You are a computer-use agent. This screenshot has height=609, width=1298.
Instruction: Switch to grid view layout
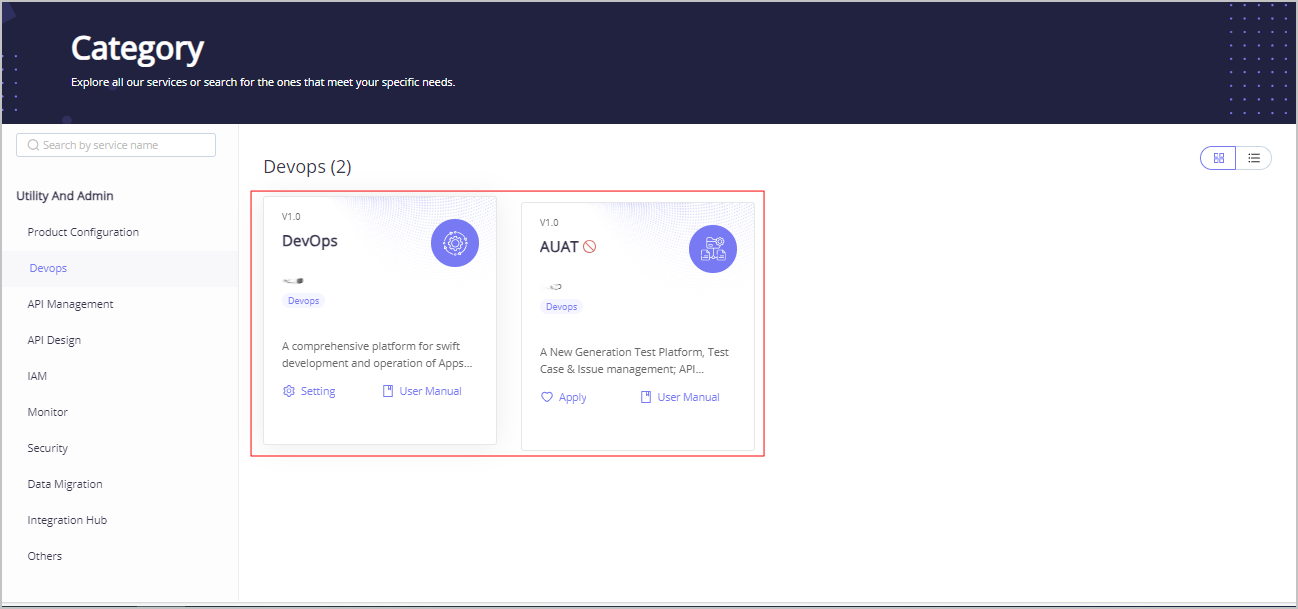click(1218, 158)
